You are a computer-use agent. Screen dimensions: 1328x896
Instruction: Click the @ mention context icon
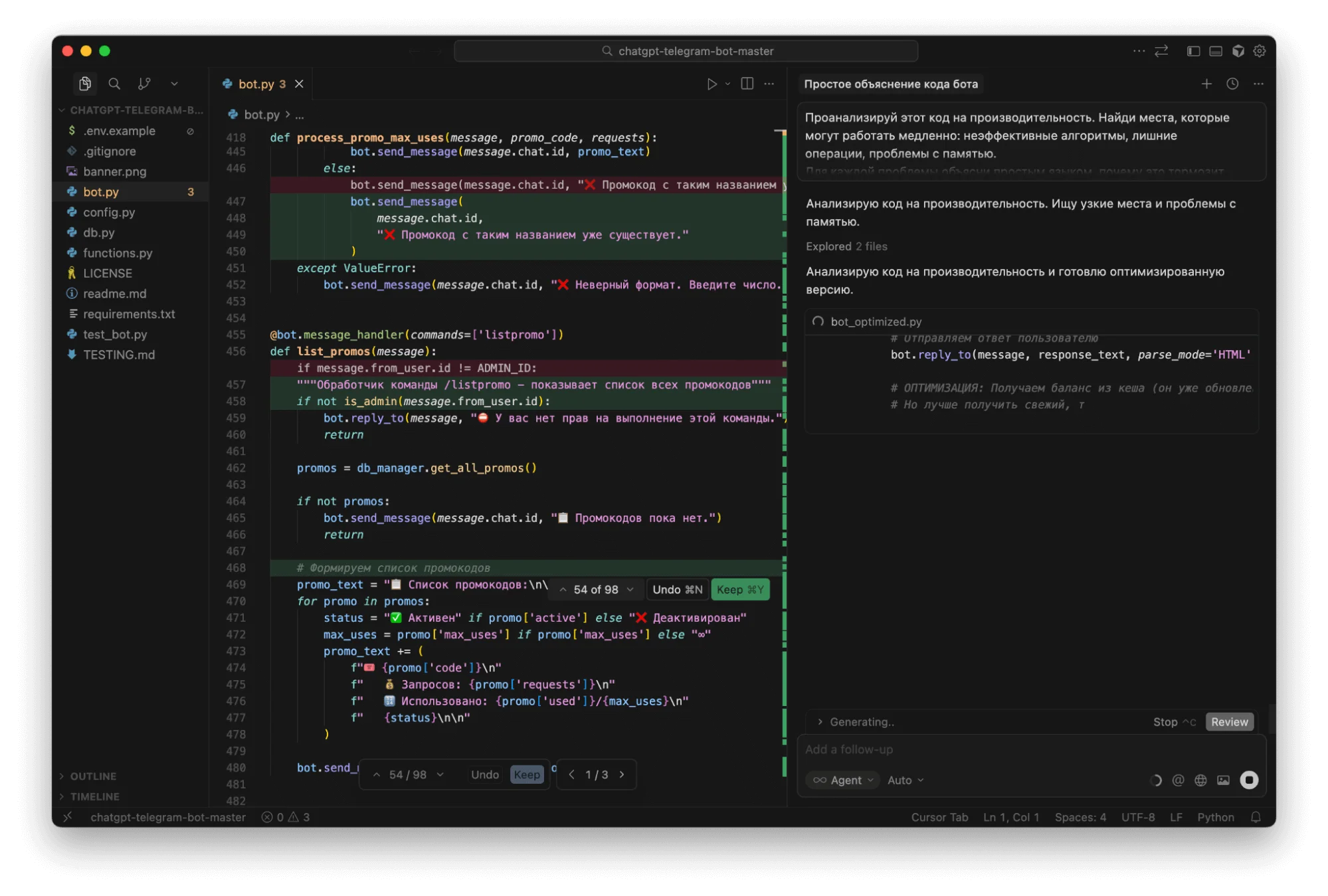1178,780
